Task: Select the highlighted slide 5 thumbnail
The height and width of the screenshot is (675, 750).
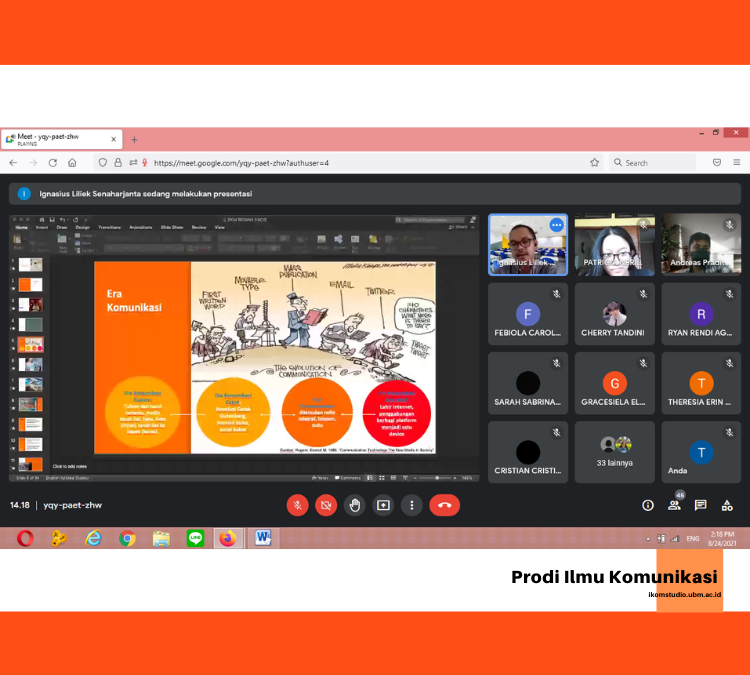Action: (x=30, y=344)
